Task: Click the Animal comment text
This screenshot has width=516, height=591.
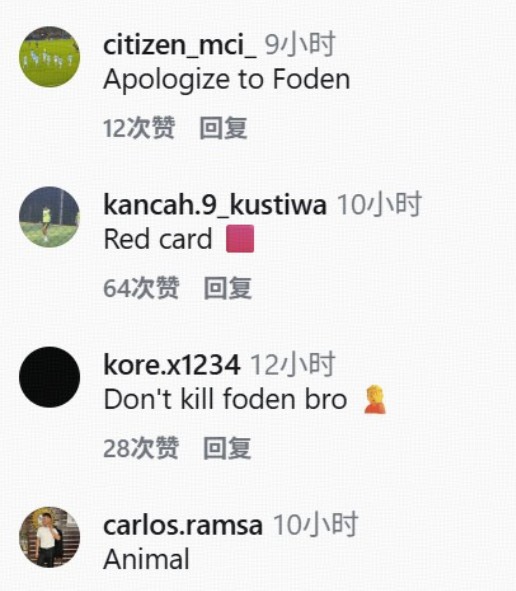Action: coord(146,559)
